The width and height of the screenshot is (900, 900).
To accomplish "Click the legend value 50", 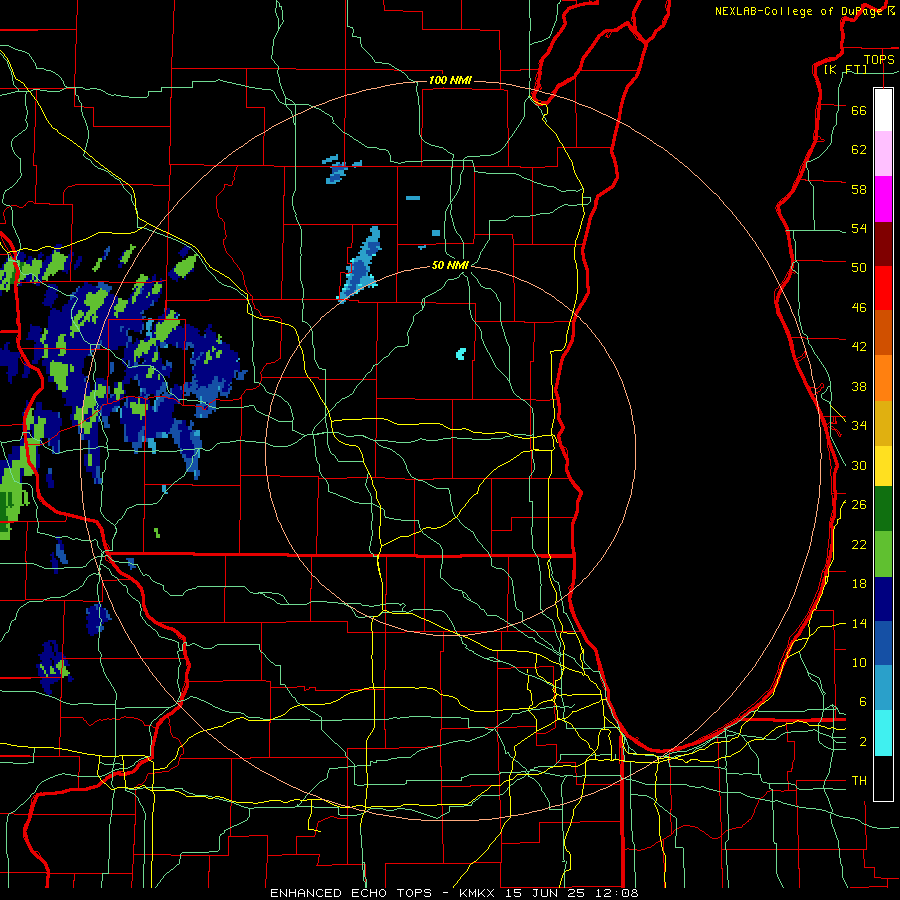I will [859, 268].
